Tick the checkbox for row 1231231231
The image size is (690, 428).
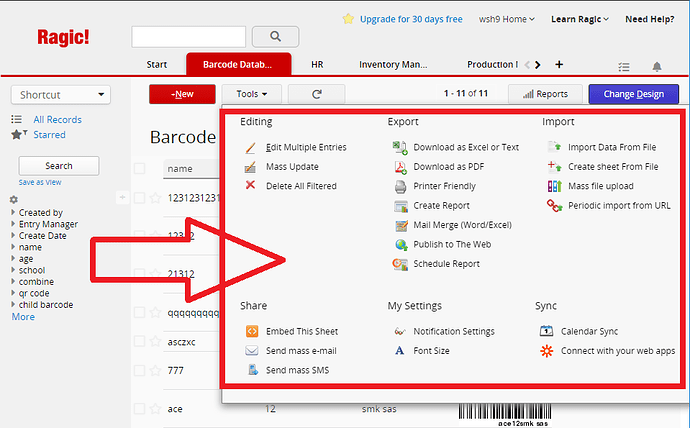point(139,198)
